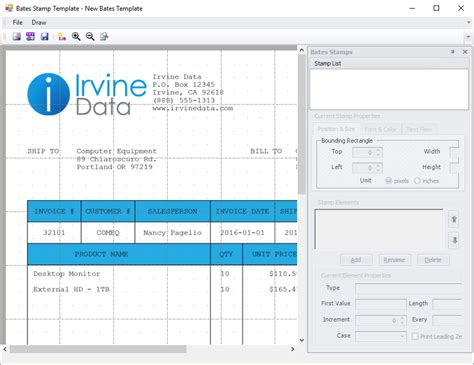This screenshot has width=474, height=365.
Task: Click the zoom in magnifier icon
Action: [x=76, y=36]
